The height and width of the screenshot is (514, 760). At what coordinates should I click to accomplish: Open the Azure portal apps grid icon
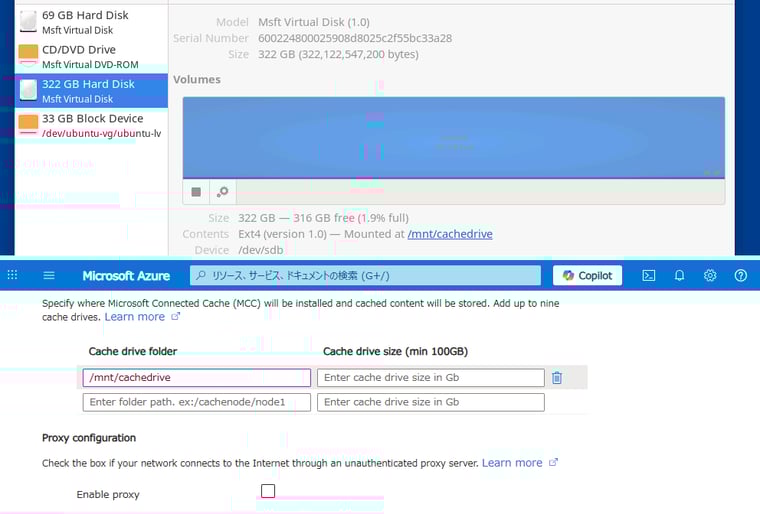point(13,275)
